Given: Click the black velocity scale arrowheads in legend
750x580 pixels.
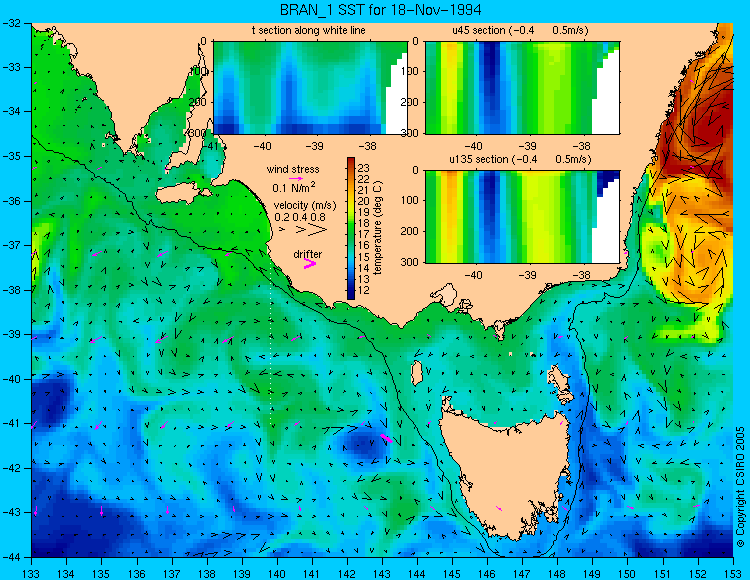Looking at the screenshot, I should click(x=305, y=230).
